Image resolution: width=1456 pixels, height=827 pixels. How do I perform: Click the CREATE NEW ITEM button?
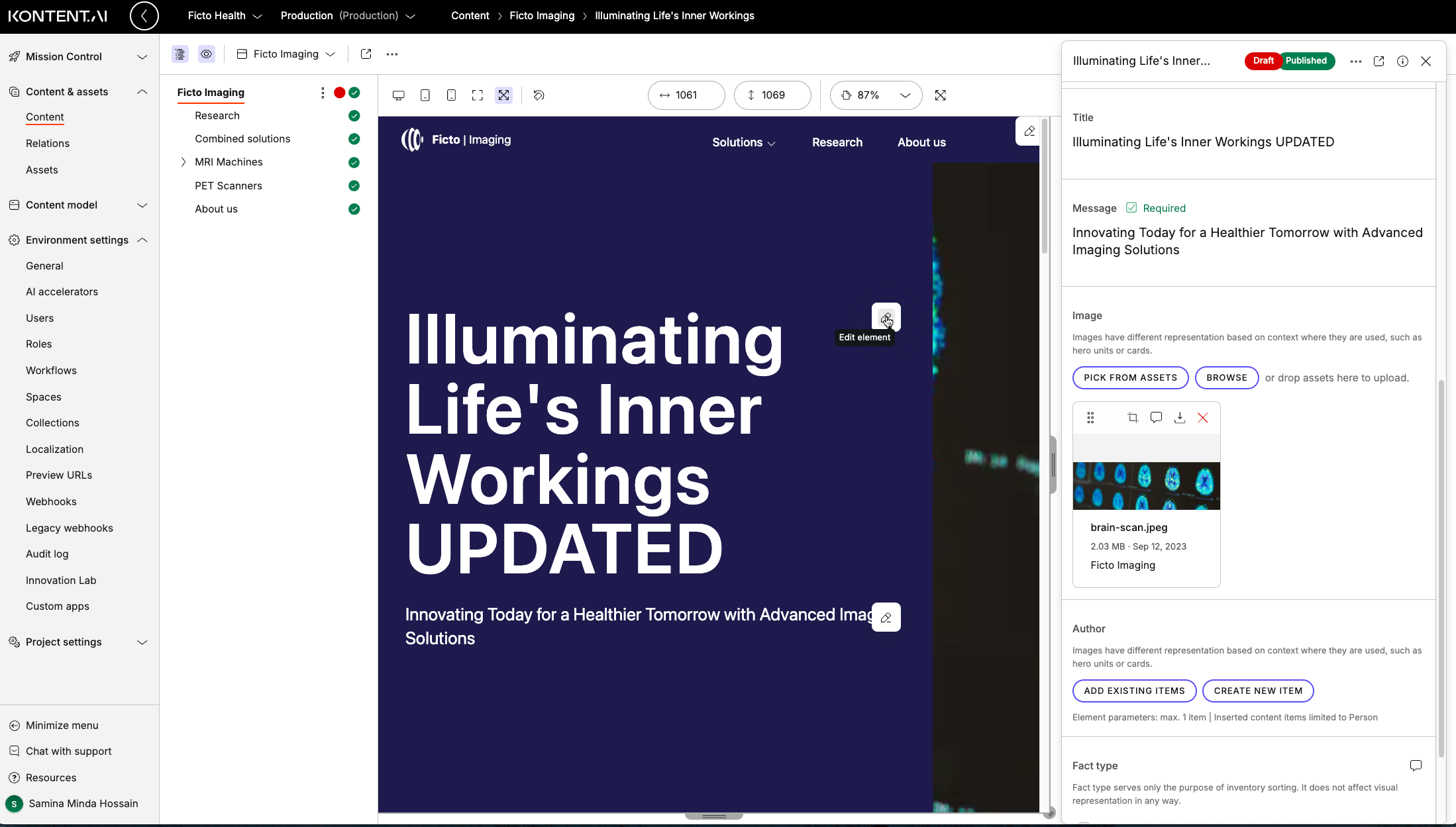(x=1257, y=691)
